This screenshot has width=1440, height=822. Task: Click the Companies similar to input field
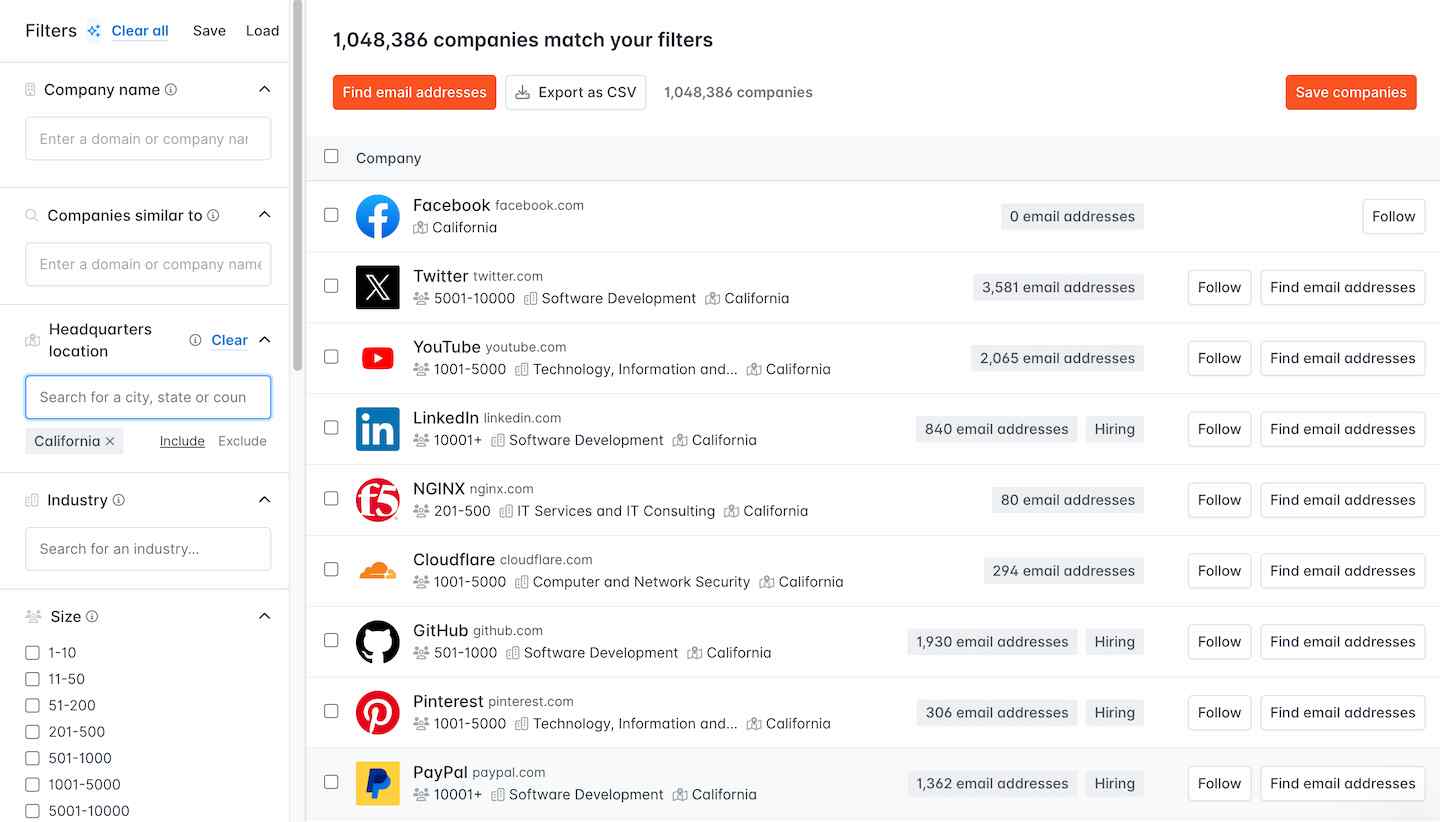(x=148, y=264)
